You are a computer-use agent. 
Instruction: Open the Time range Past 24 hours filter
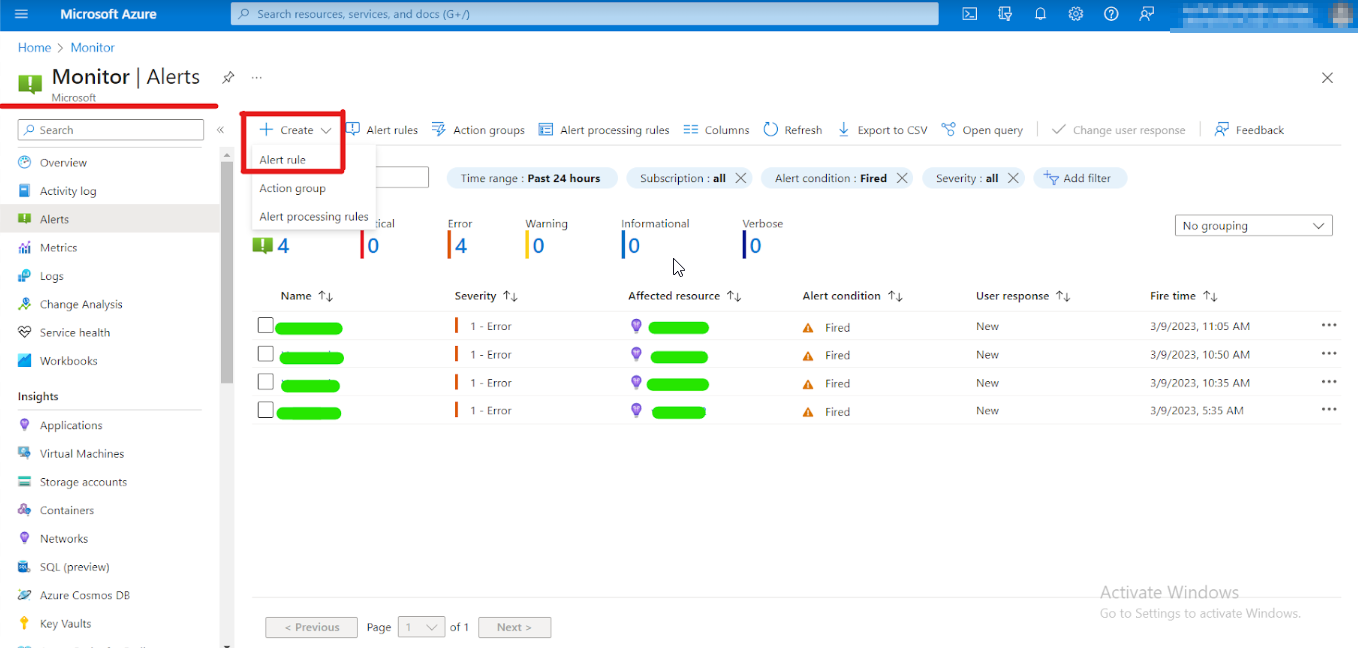click(530, 178)
